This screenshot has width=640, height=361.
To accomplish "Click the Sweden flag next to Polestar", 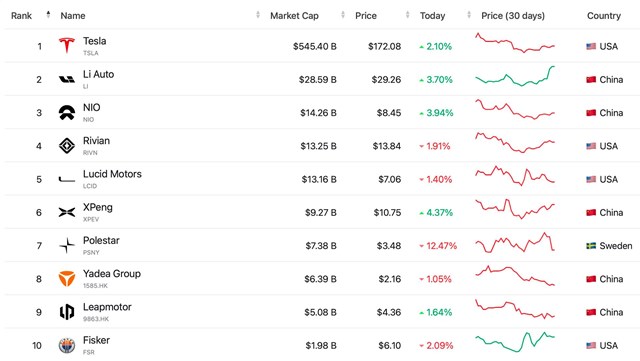I will (x=591, y=246).
